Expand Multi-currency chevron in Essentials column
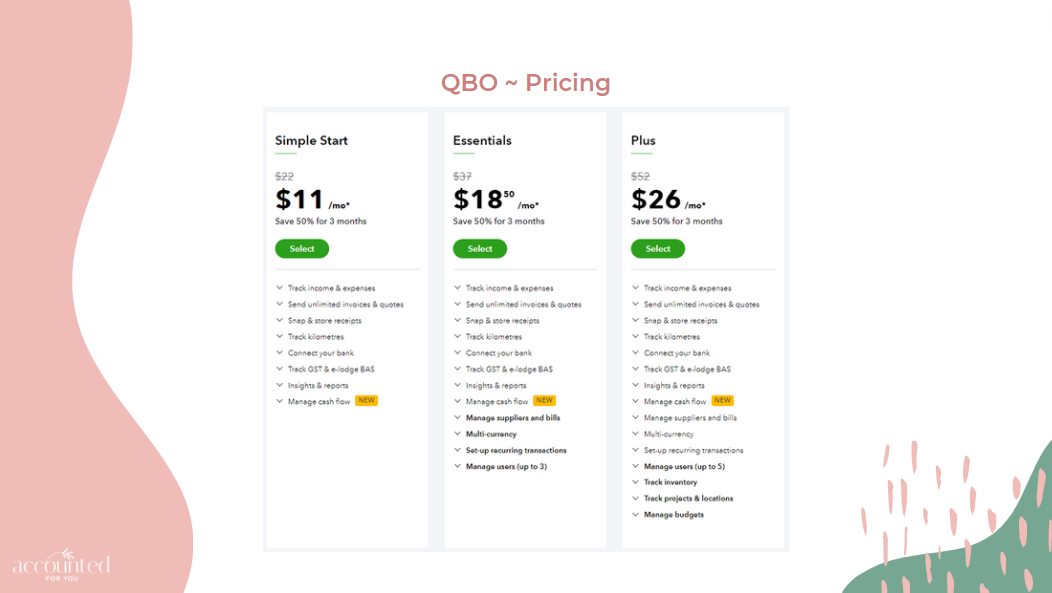This screenshot has height=593, width=1052. pyautogui.click(x=458, y=434)
